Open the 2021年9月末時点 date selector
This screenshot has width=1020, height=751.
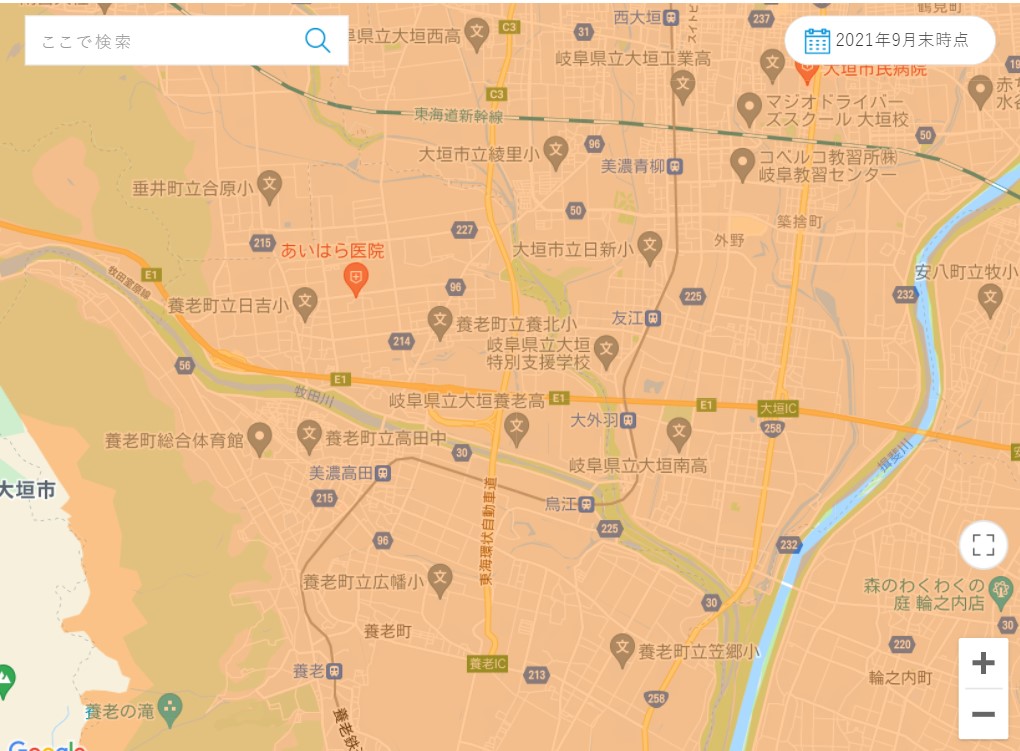pos(889,40)
